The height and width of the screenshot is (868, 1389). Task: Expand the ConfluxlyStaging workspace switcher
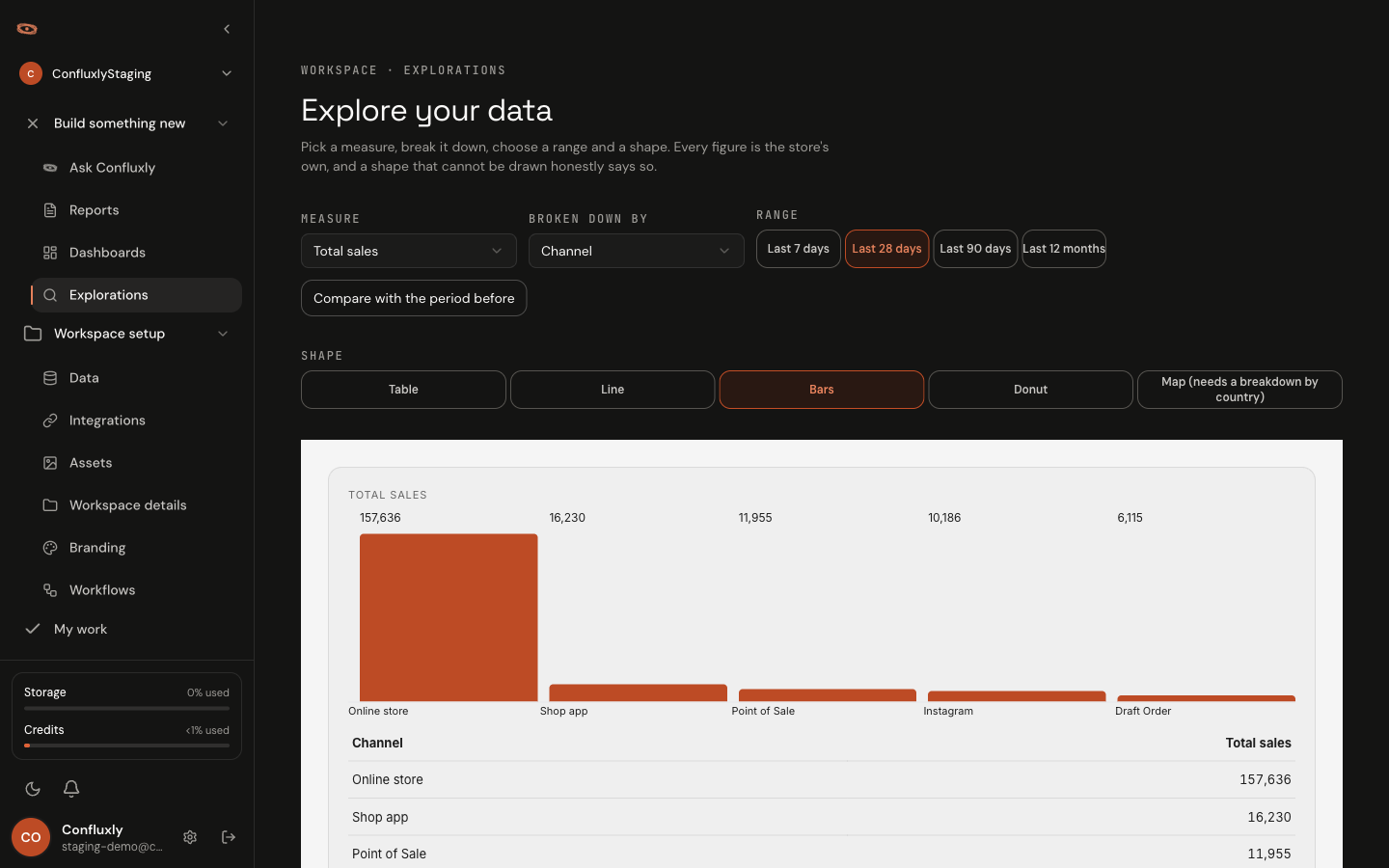pos(126,73)
